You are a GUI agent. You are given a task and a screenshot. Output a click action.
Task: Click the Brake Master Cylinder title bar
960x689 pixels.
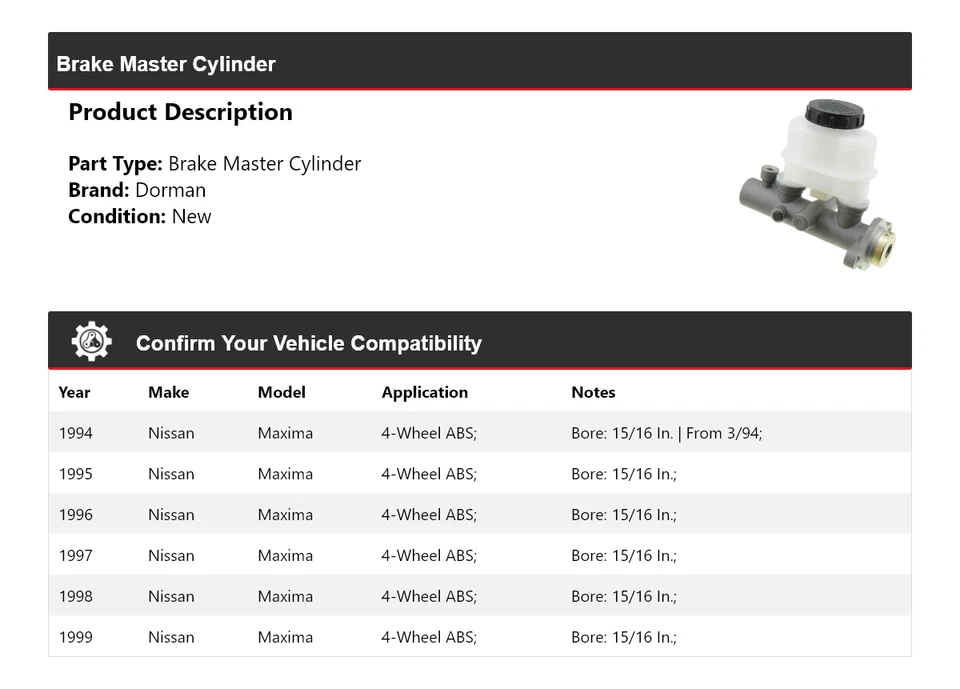pyautogui.click(x=166, y=64)
